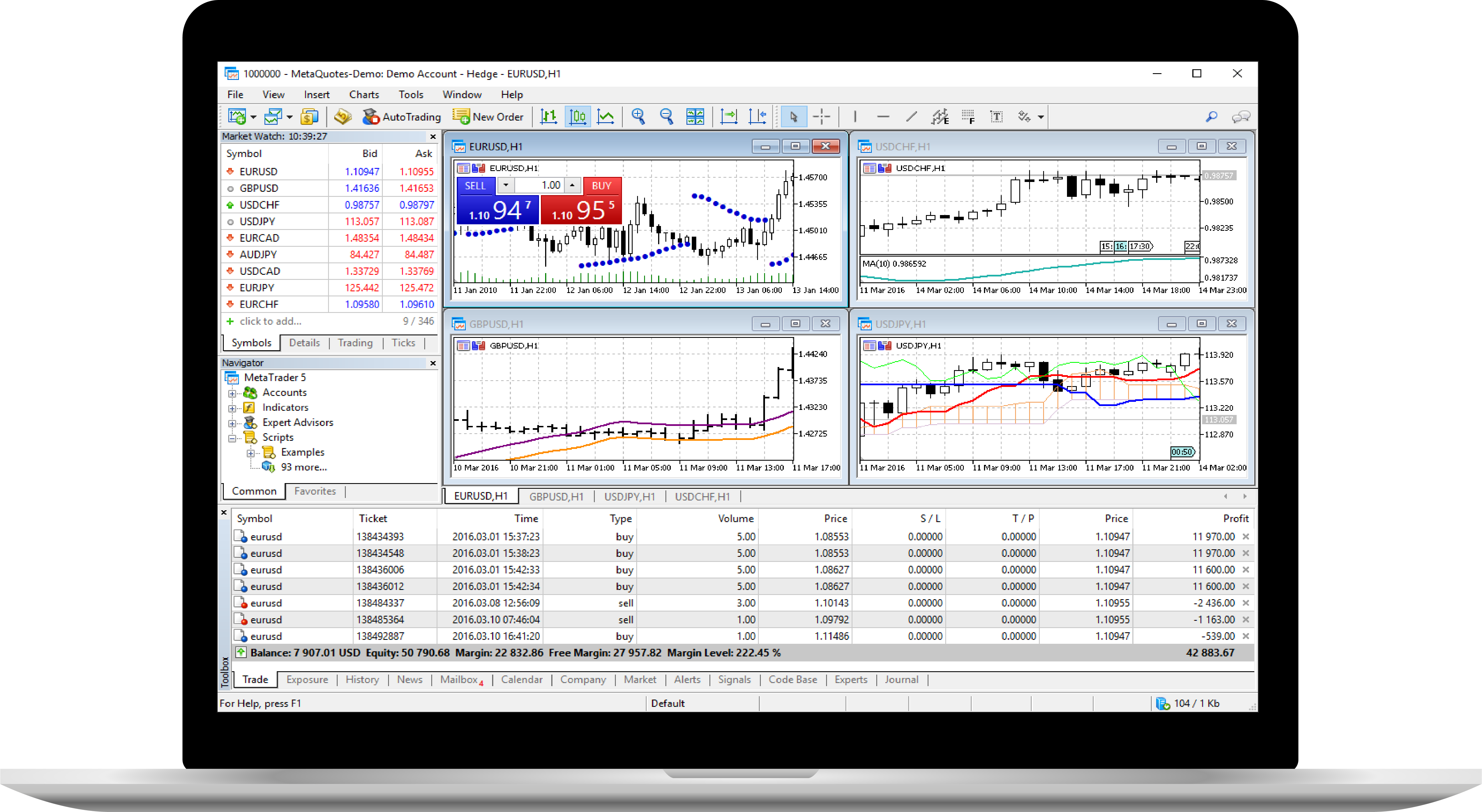Open volume dropdown in EURUSD one-click panel
The width and height of the screenshot is (1482, 812).
[x=505, y=185]
